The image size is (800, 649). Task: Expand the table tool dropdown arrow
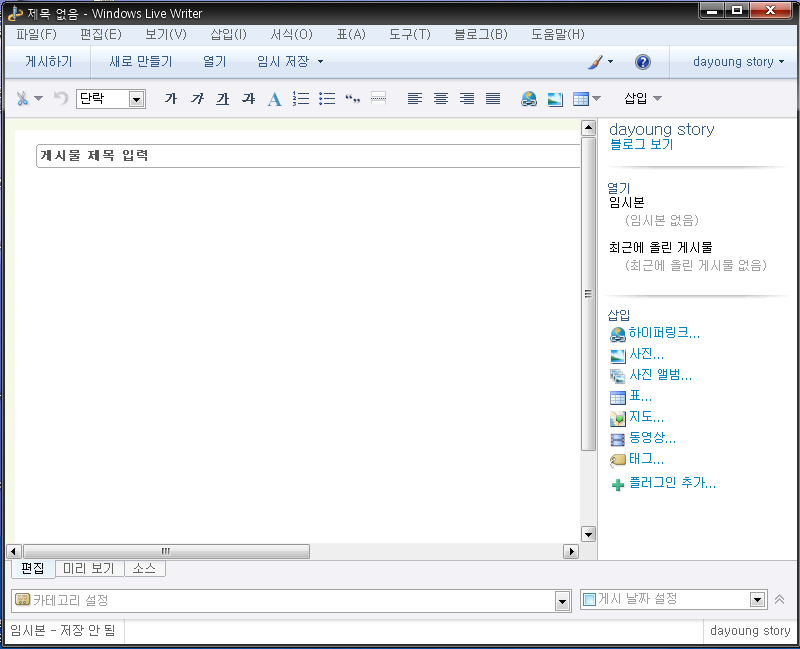[x=596, y=98]
